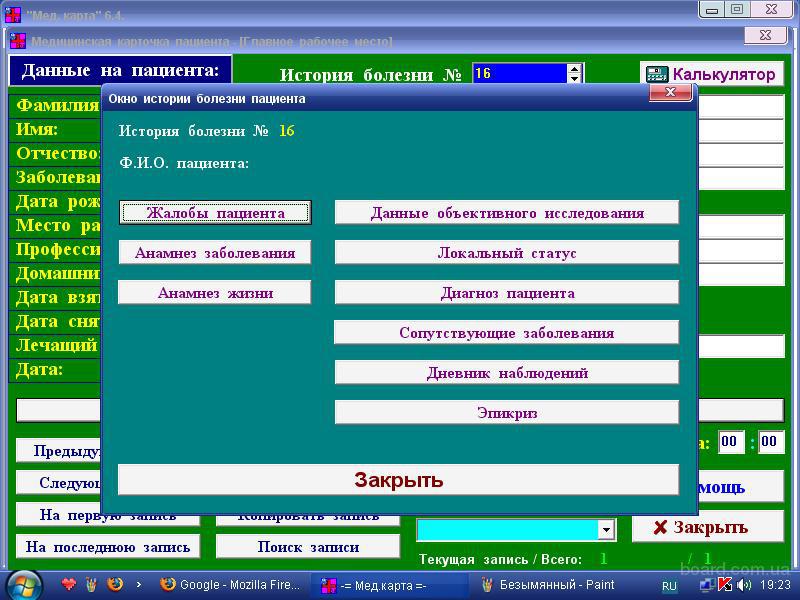The width and height of the screenshot is (800, 600).
Task: Launch Firefox from quick launch bar
Action: [x=115, y=584]
